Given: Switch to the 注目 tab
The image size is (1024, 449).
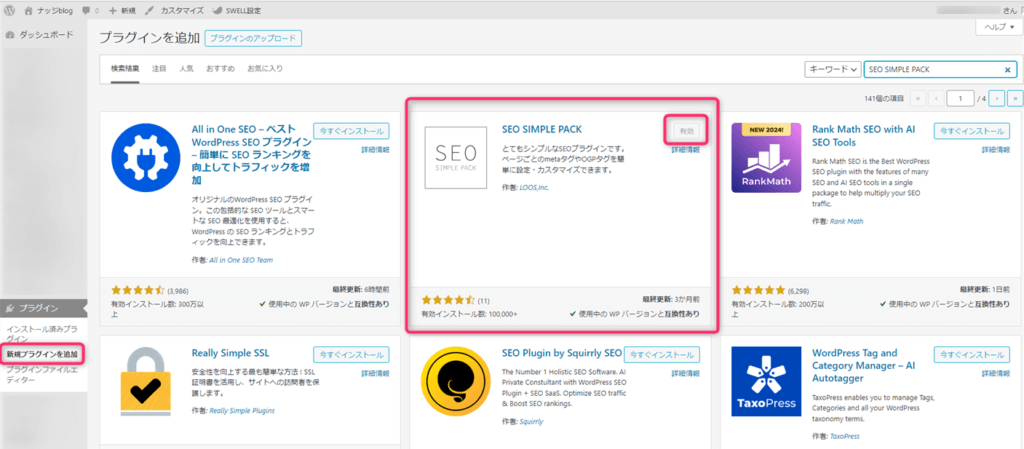Looking at the screenshot, I should point(159,69).
